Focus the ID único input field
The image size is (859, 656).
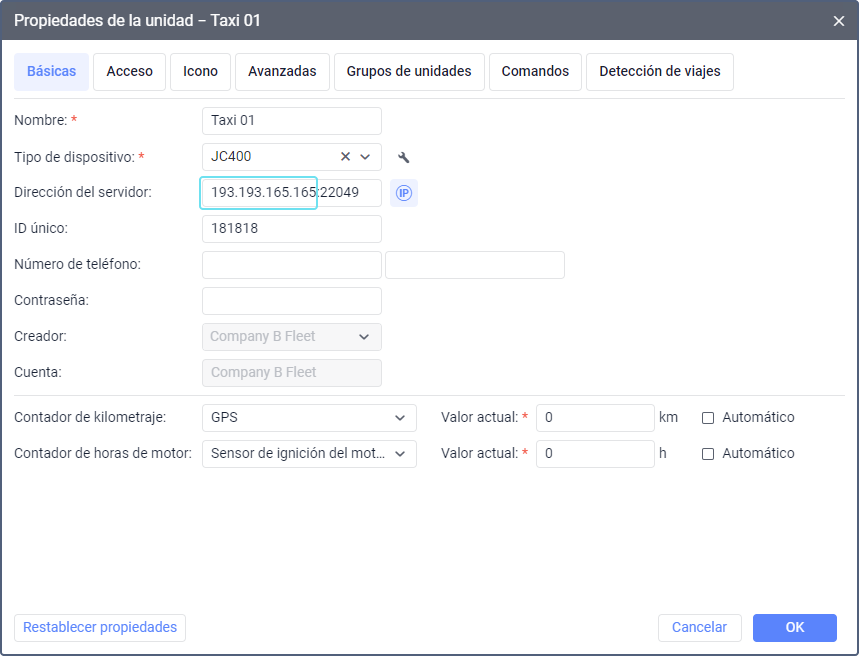click(x=291, y=229)
